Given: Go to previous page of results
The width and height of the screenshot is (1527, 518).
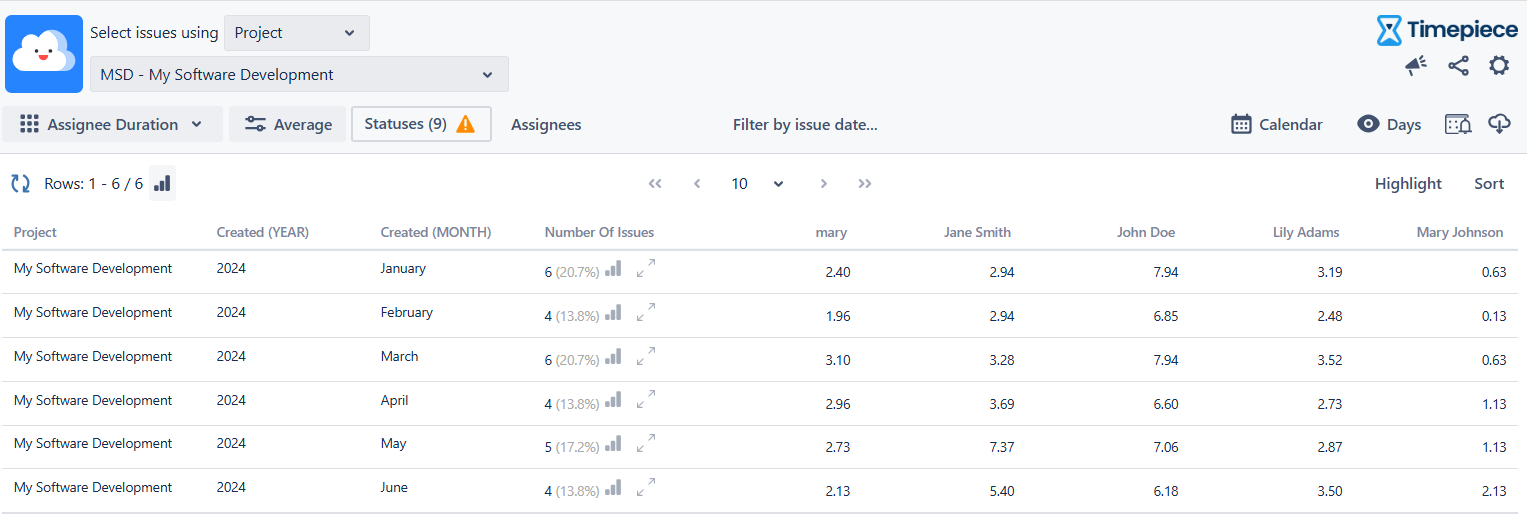Looking at the screenshot, I should coord(697,184).
